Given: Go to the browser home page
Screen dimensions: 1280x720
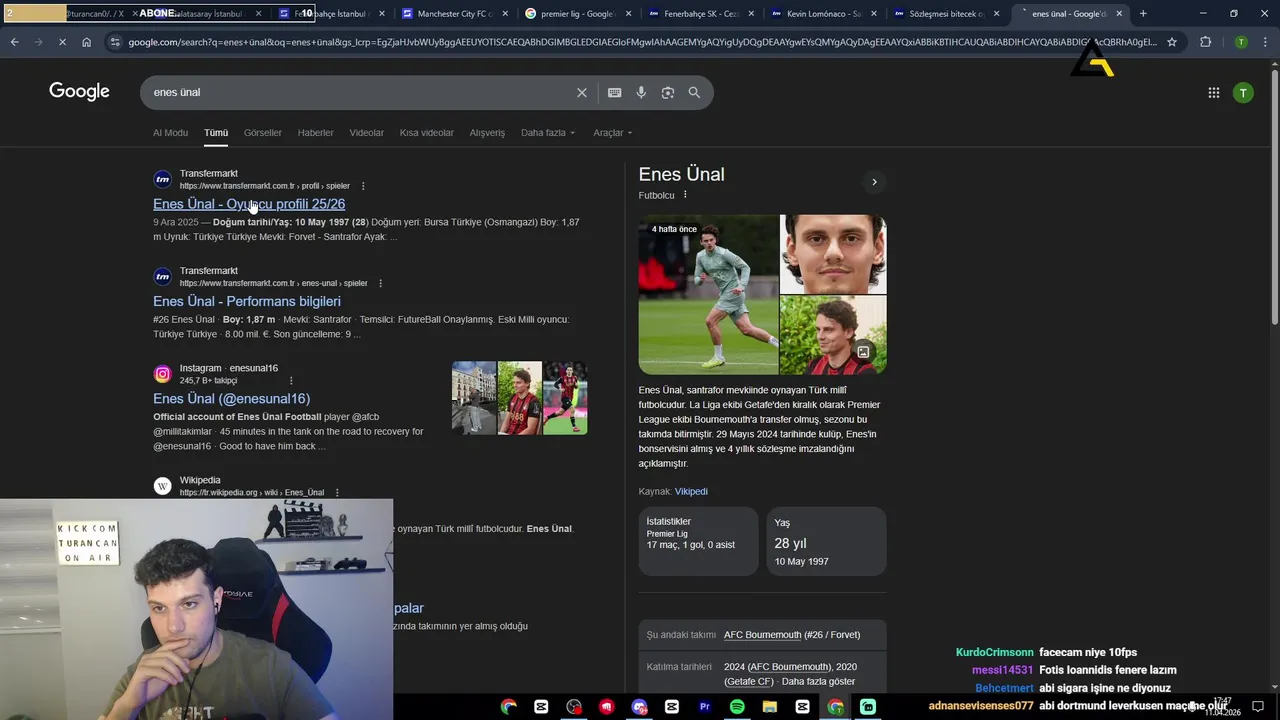Looking at the screenshot, I should [x=87, y=42].
